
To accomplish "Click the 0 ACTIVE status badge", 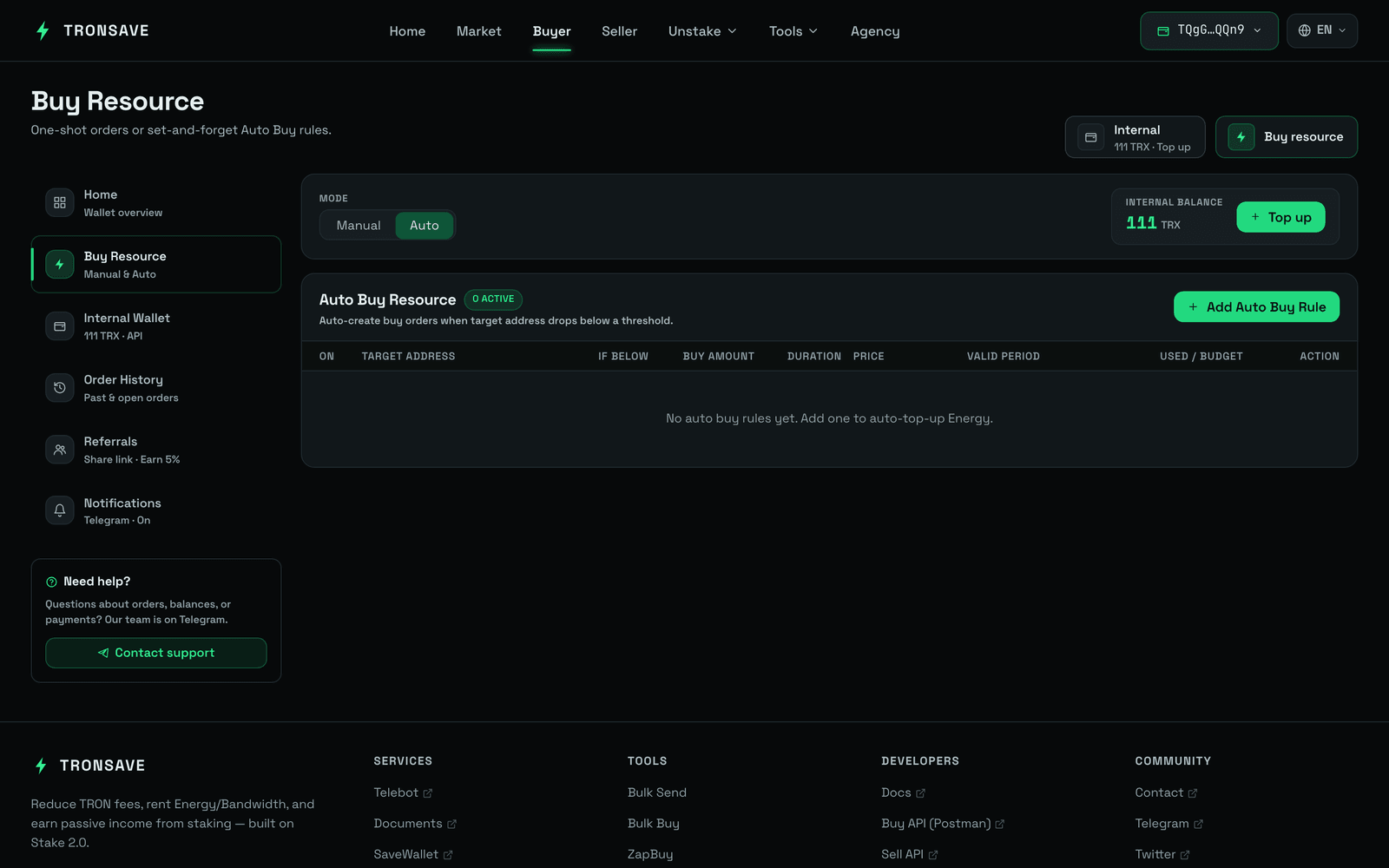I will point(493,299).
